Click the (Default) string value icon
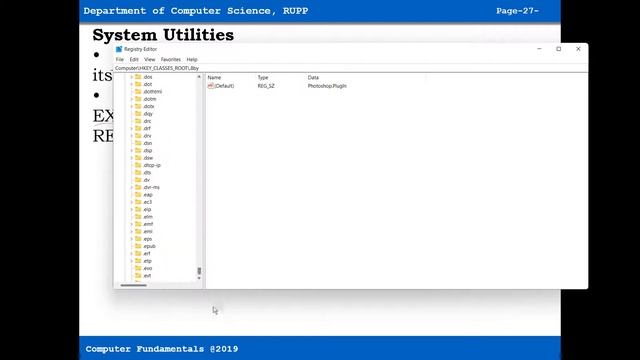The width and height of the screenshot is (640, 360). pos(211,86)
